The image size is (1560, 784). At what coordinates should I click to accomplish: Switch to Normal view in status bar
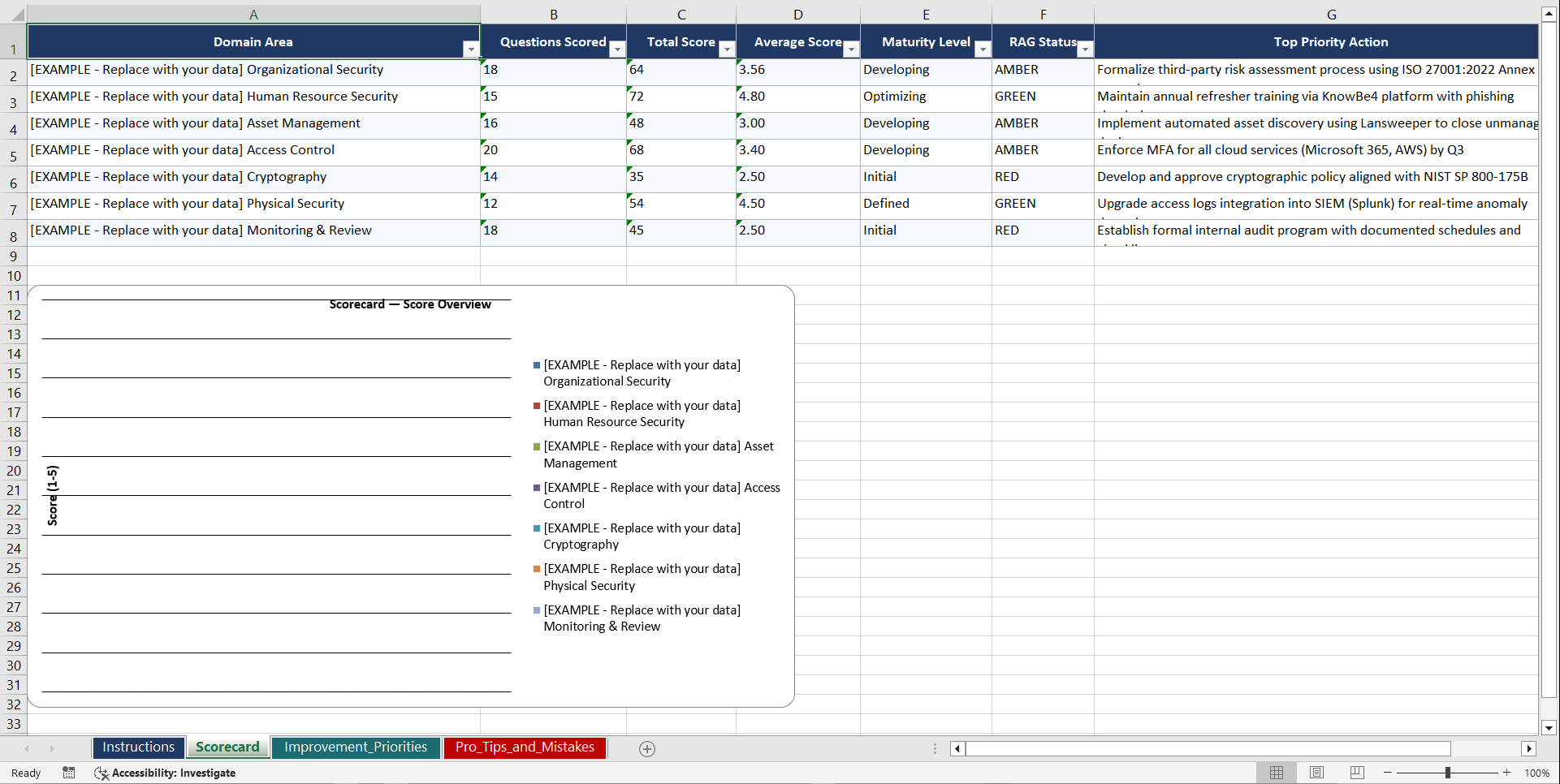[x=1276, y=773]
